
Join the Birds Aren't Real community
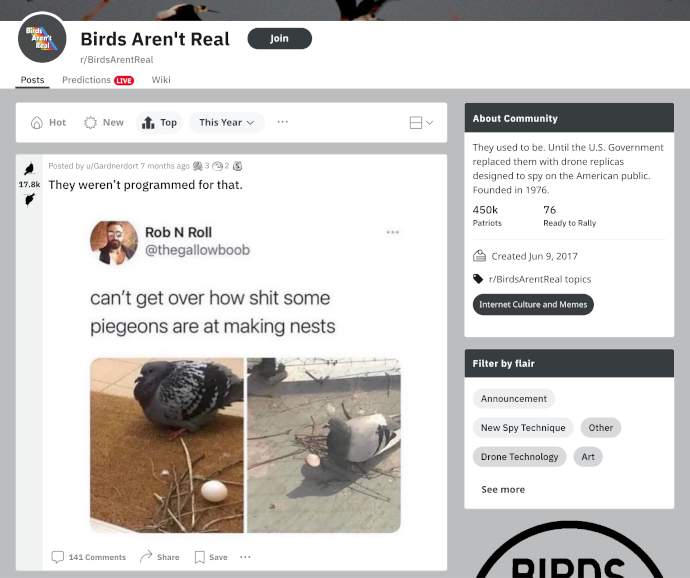tap(280, 39)
